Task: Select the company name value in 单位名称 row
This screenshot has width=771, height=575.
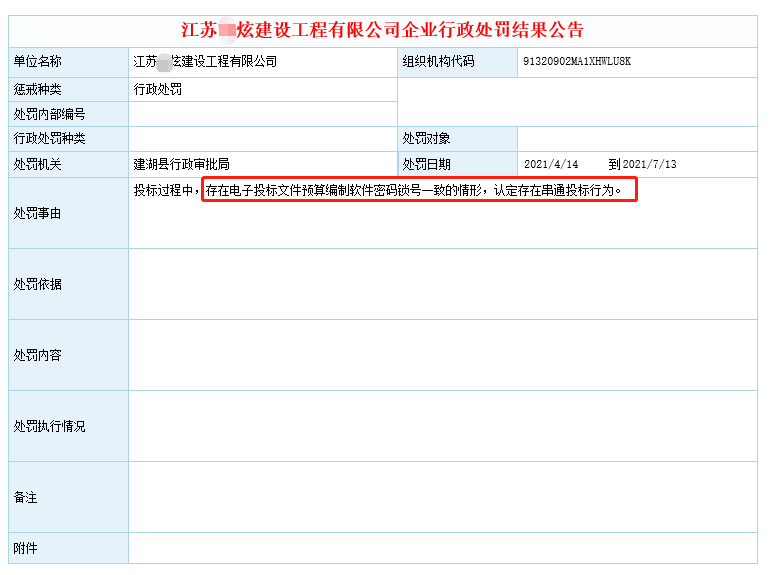Action: (205, 62)
